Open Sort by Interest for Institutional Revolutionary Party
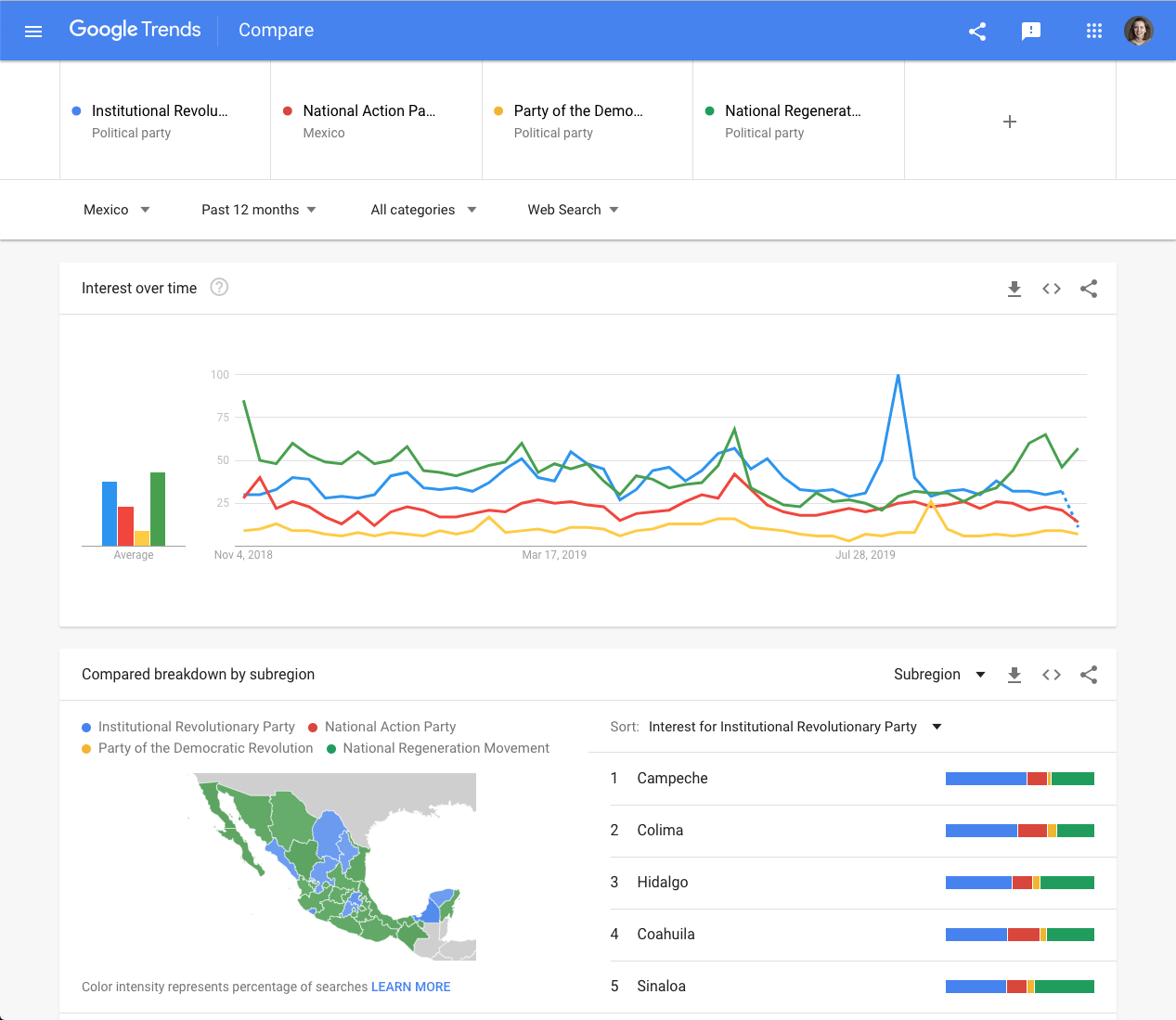Image resolution: width=1176 pixels, height=1020 pixels. (795, 727)
